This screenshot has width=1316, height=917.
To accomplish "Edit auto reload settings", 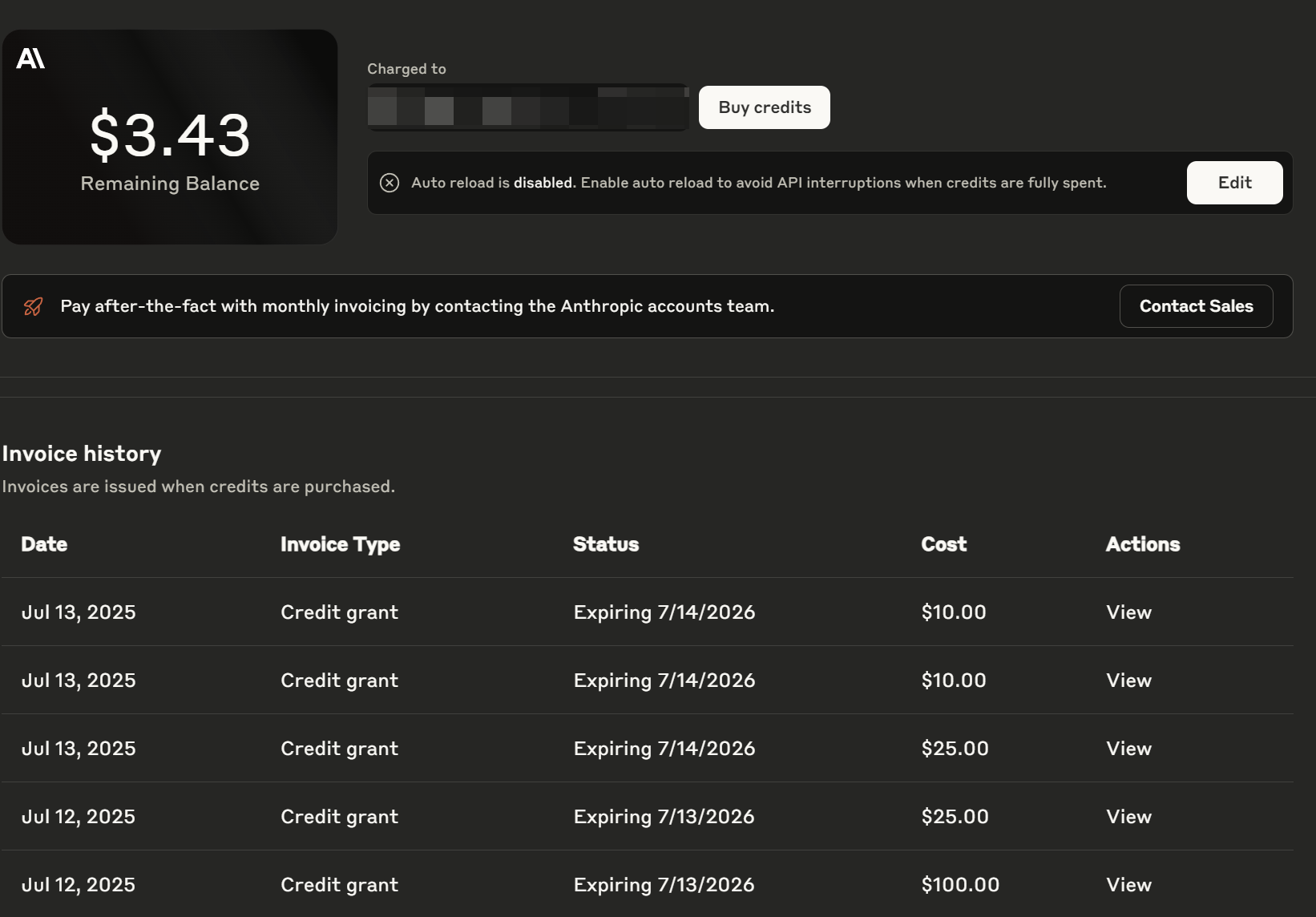I will 1234,183.
